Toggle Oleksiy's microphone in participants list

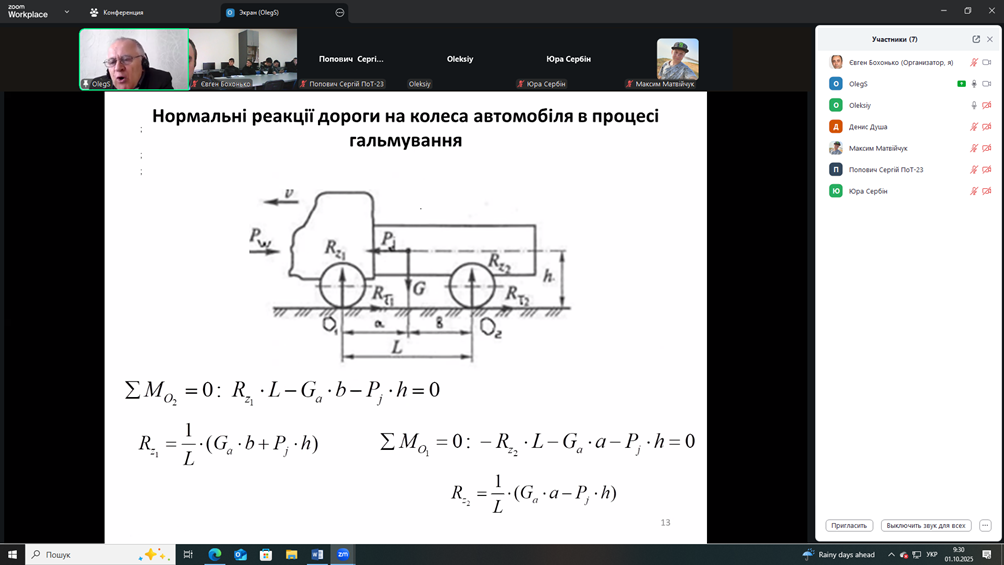click(974, 105)
